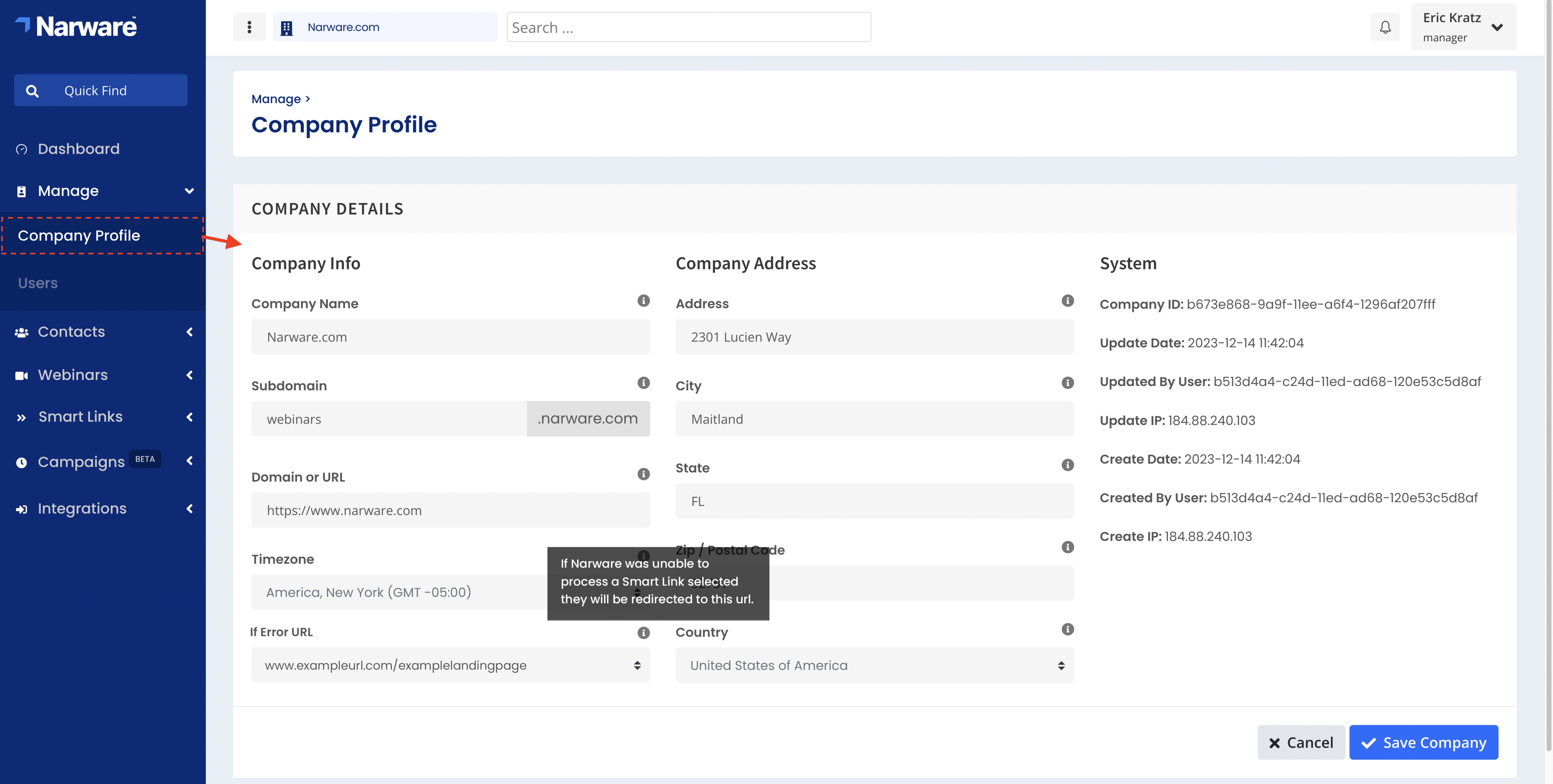Click the BETA badge on Campaigns

[x=145, y=459]
